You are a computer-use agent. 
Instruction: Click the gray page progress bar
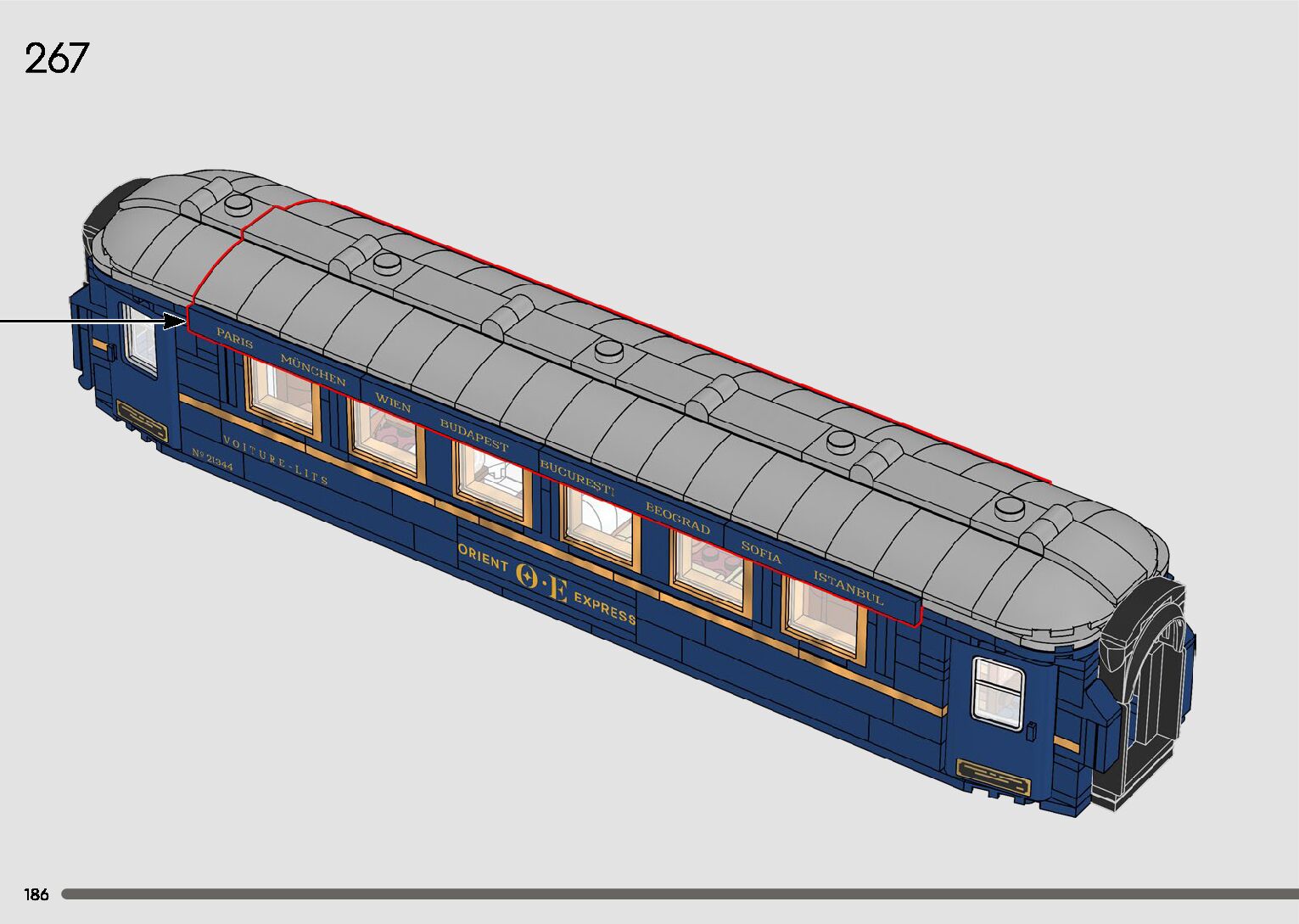point(679,893)
